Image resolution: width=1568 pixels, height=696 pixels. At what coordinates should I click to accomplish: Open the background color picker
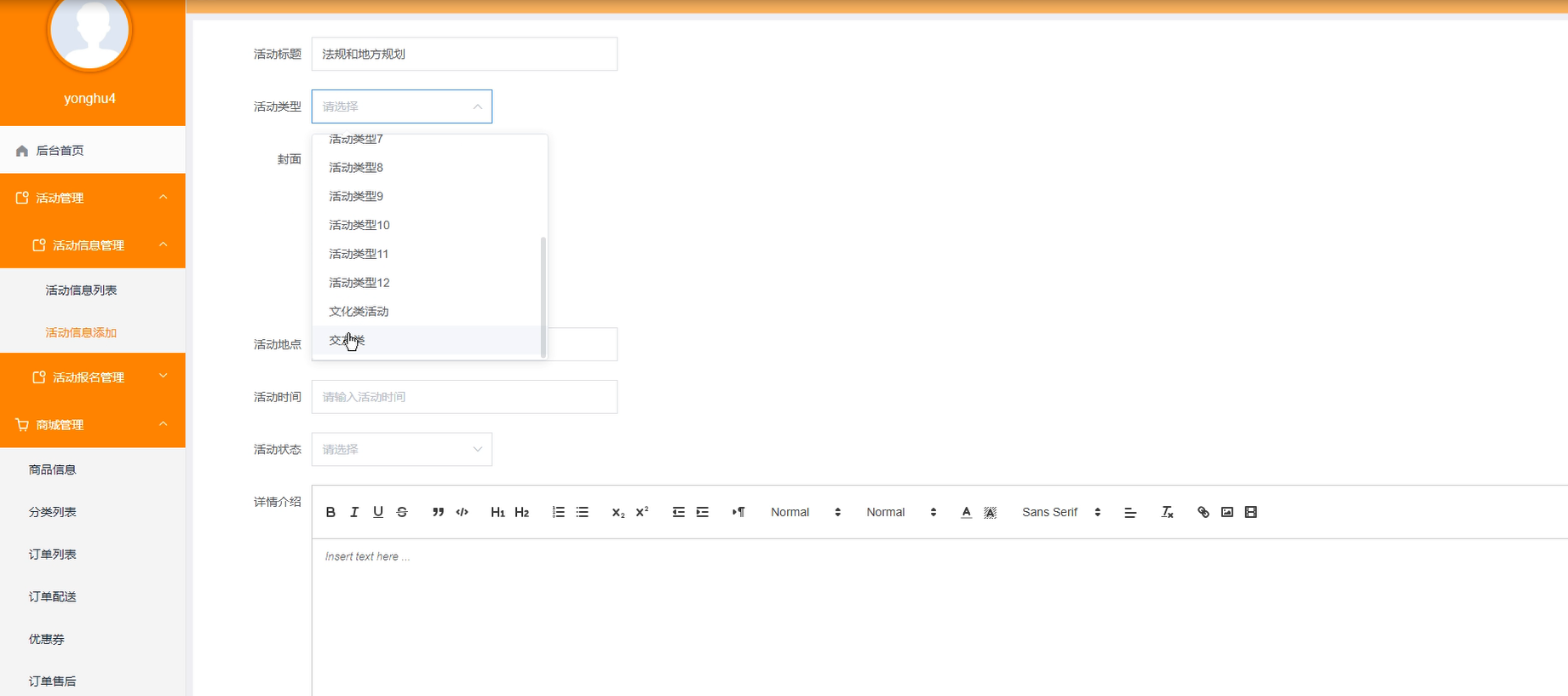click(x=990, y=512)
